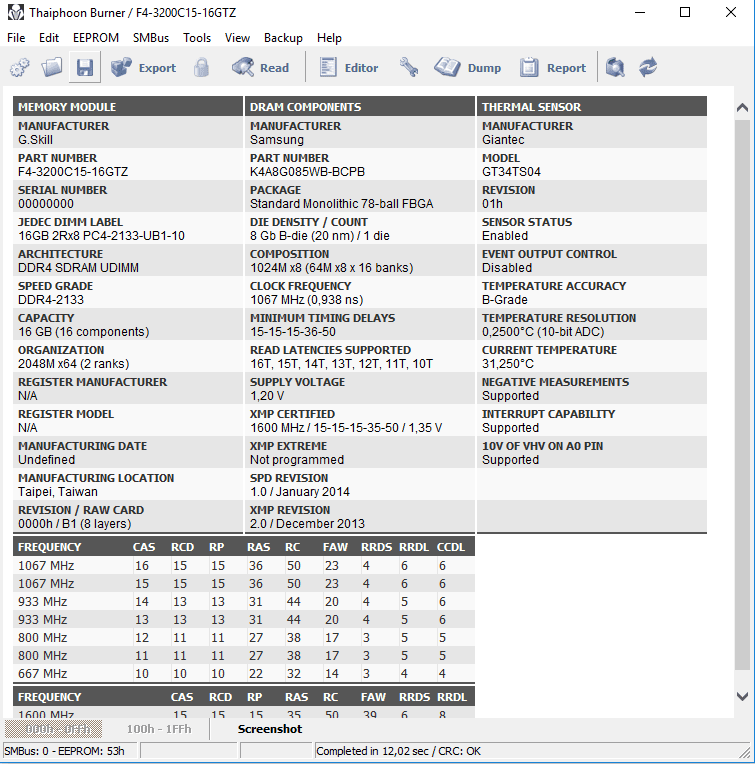The width and height of the screenshot is (755, 764).
Task: Open the File menu
Action: tap(16, 38)
